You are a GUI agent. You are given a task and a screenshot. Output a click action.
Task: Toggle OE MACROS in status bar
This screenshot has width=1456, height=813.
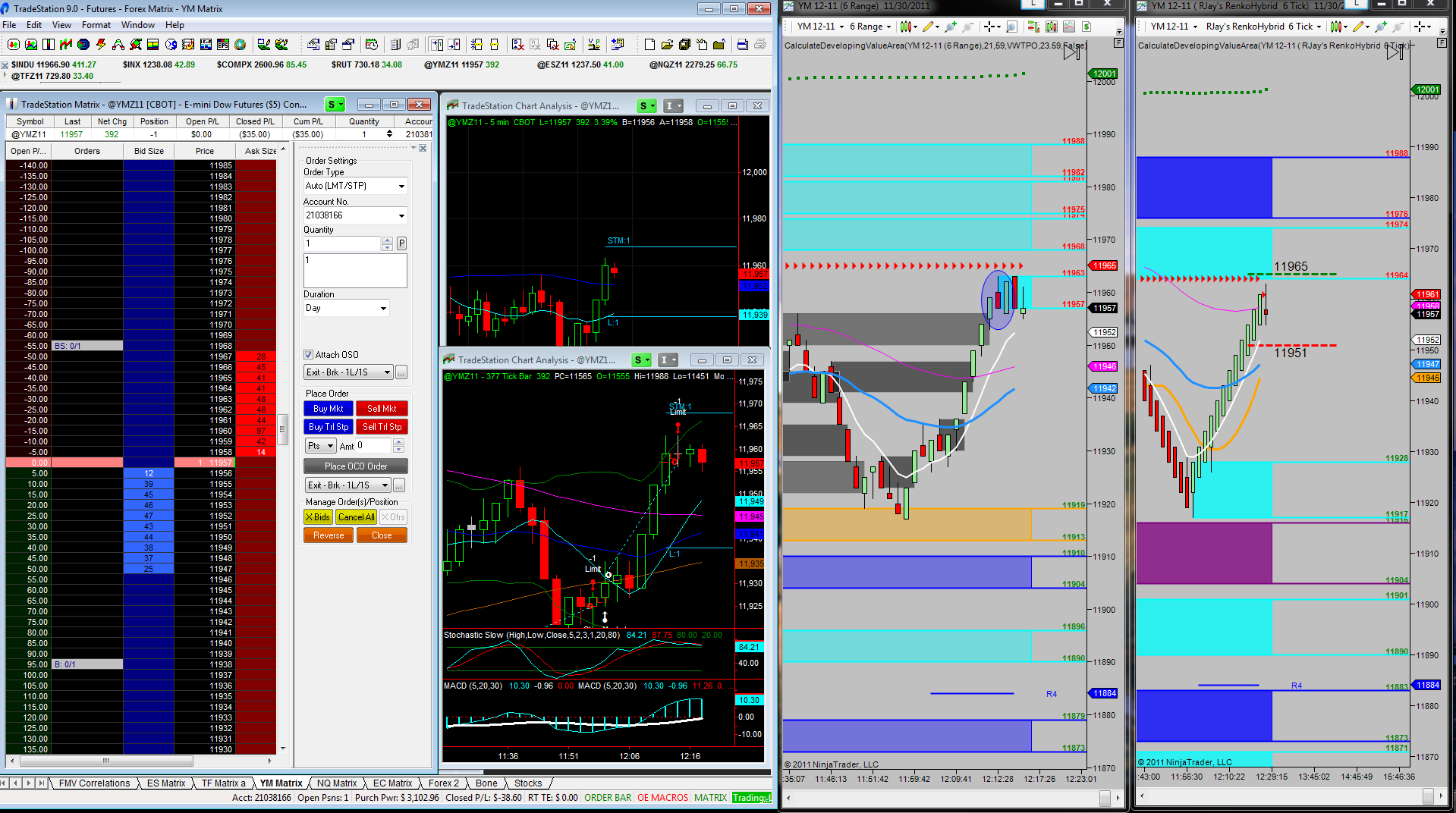(x=662, y=798)
